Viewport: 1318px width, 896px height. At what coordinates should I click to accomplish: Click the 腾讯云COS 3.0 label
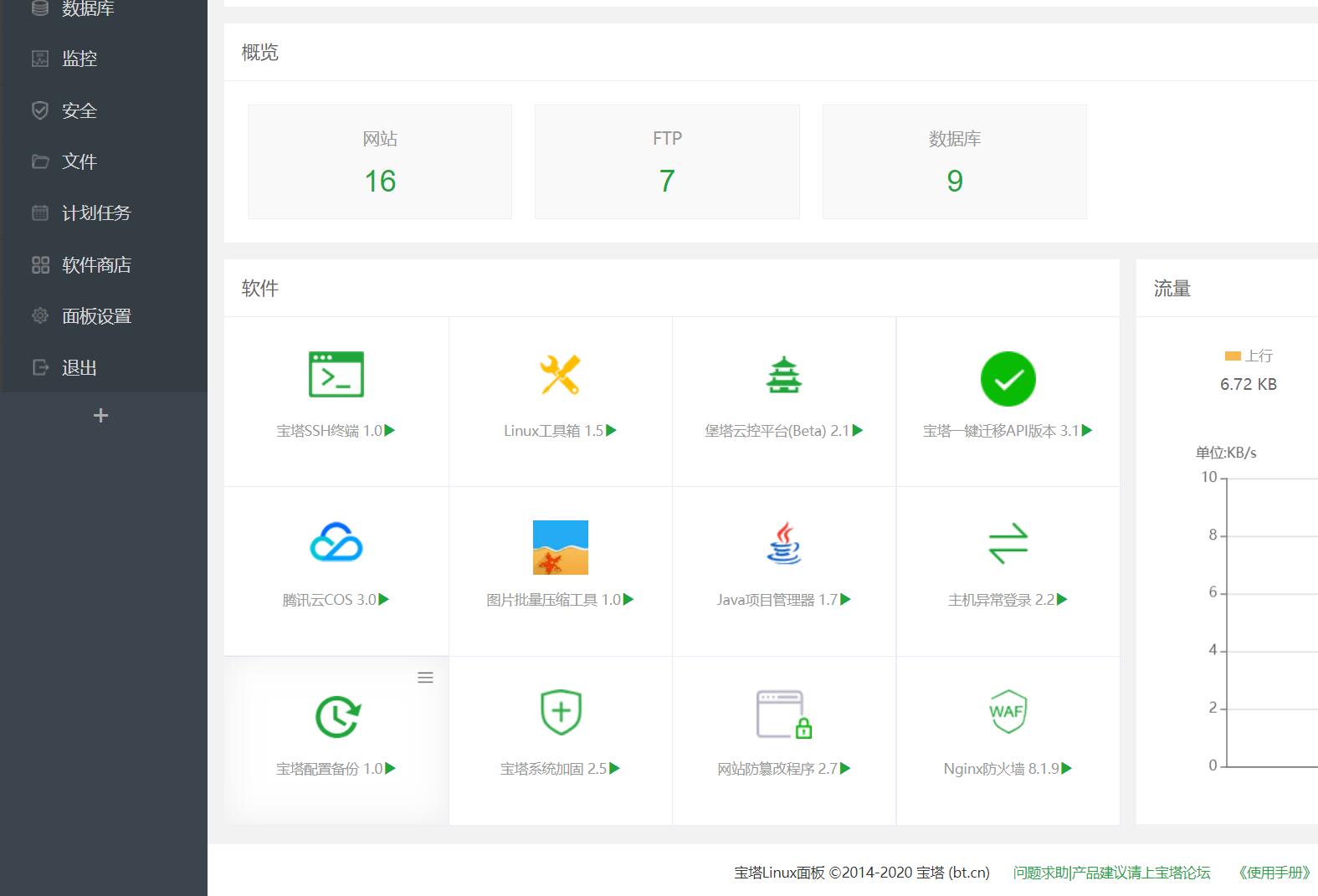[330, 600]
